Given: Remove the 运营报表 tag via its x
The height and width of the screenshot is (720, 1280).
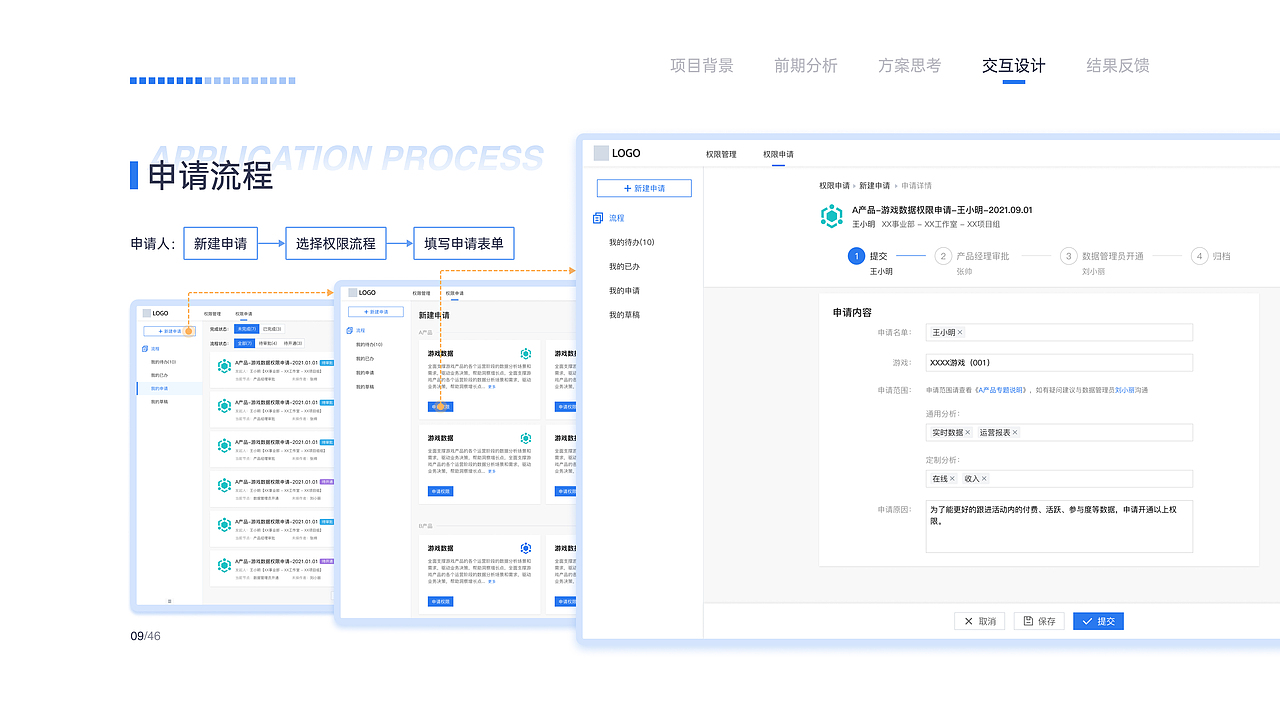Looking at the screenshot, I should [x=1015, y=433].
